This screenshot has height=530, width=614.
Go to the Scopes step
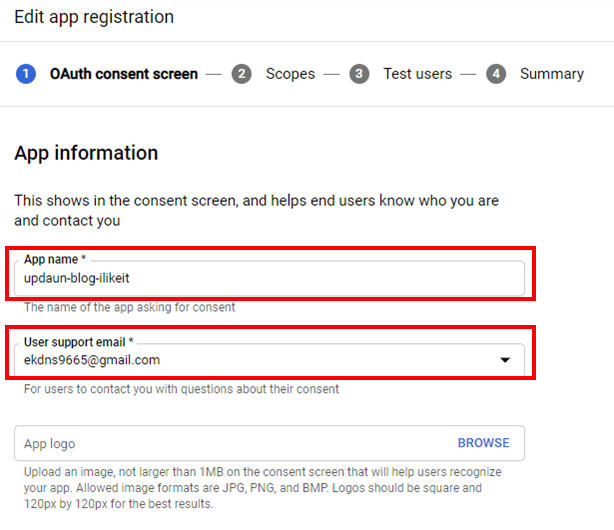(x=290, y=74)
